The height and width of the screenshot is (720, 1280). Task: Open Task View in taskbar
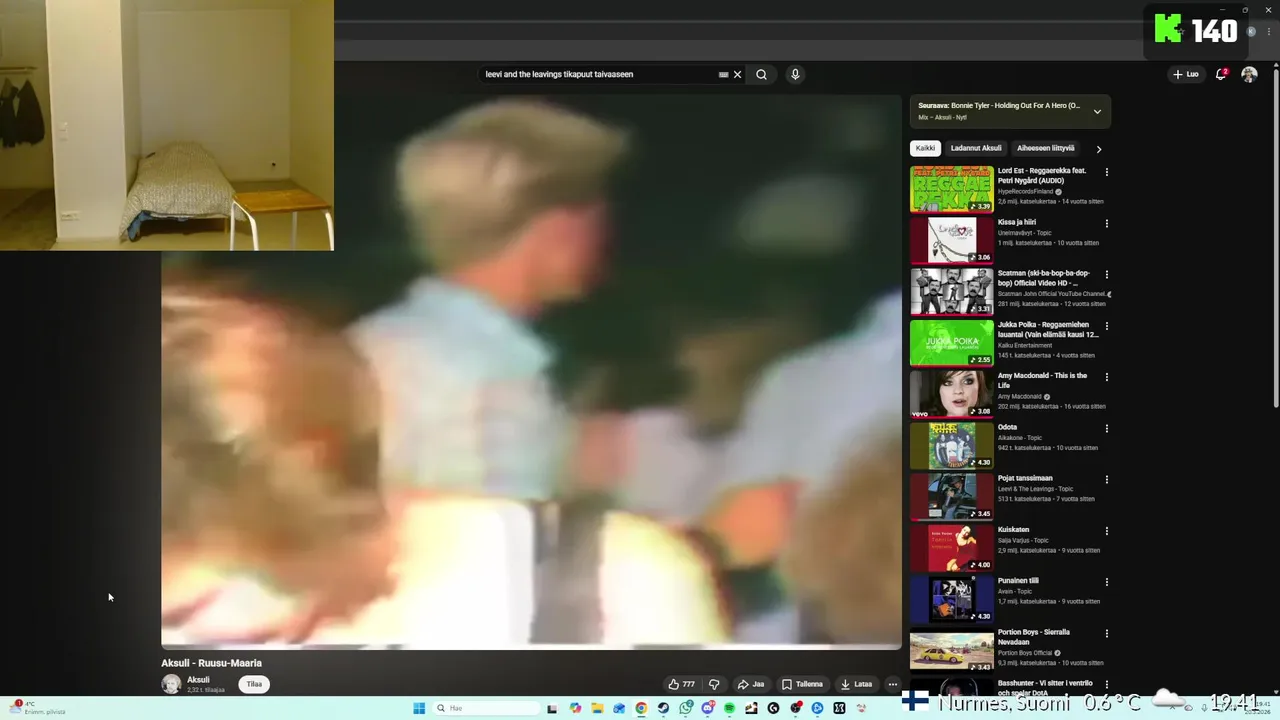pos(552,708)
